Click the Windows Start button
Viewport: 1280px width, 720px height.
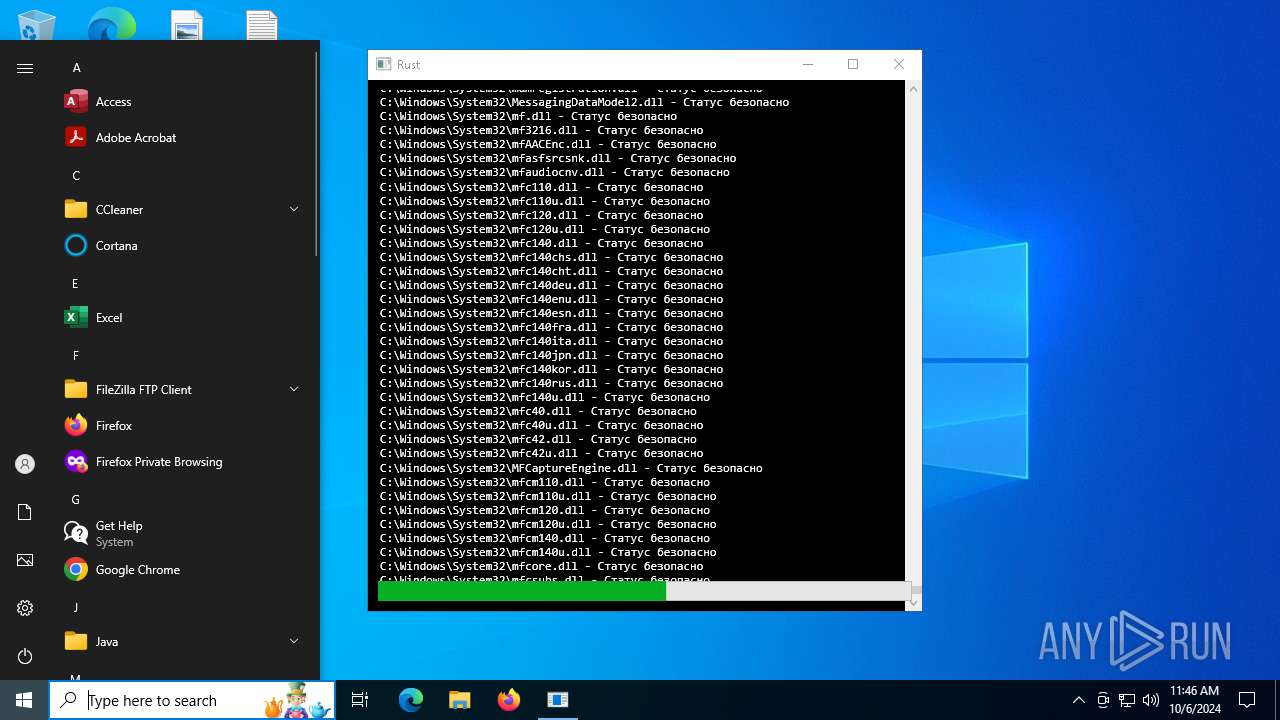point(24,700)
